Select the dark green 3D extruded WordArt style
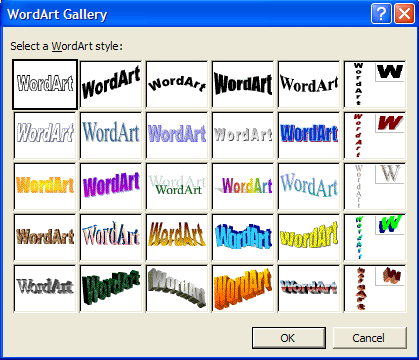The height and width of the screenshot is (360, 419). 111,288
